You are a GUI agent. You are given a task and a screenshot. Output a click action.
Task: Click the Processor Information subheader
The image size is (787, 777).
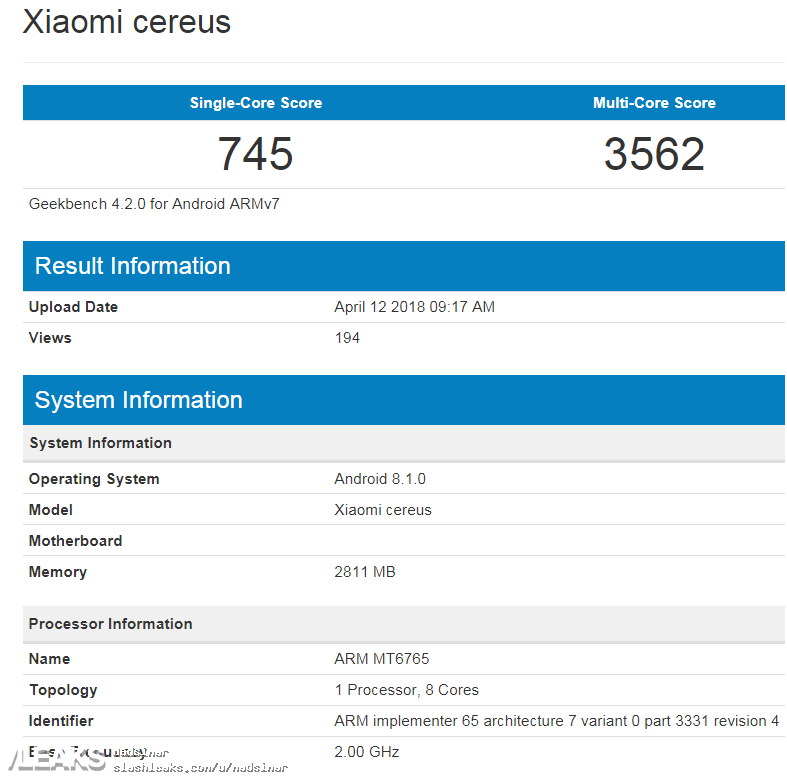coord(404,624)
